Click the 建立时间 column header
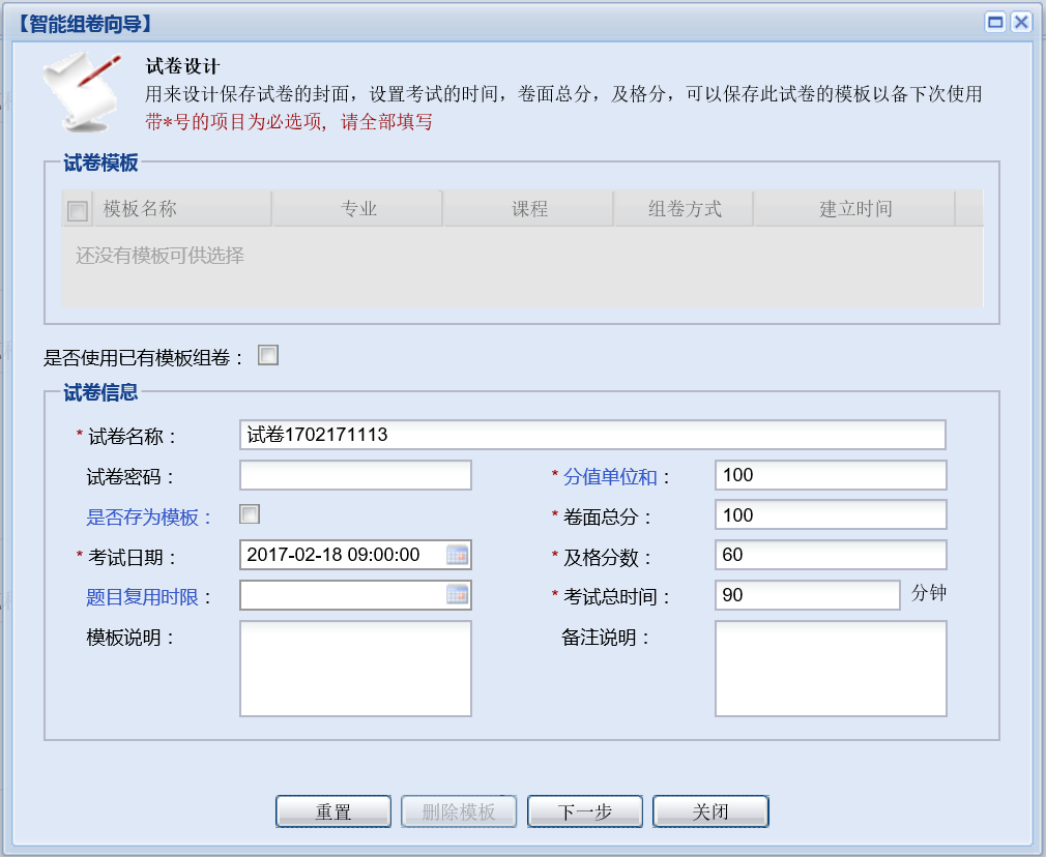1046x857 pixels. (x=855, y=209)
